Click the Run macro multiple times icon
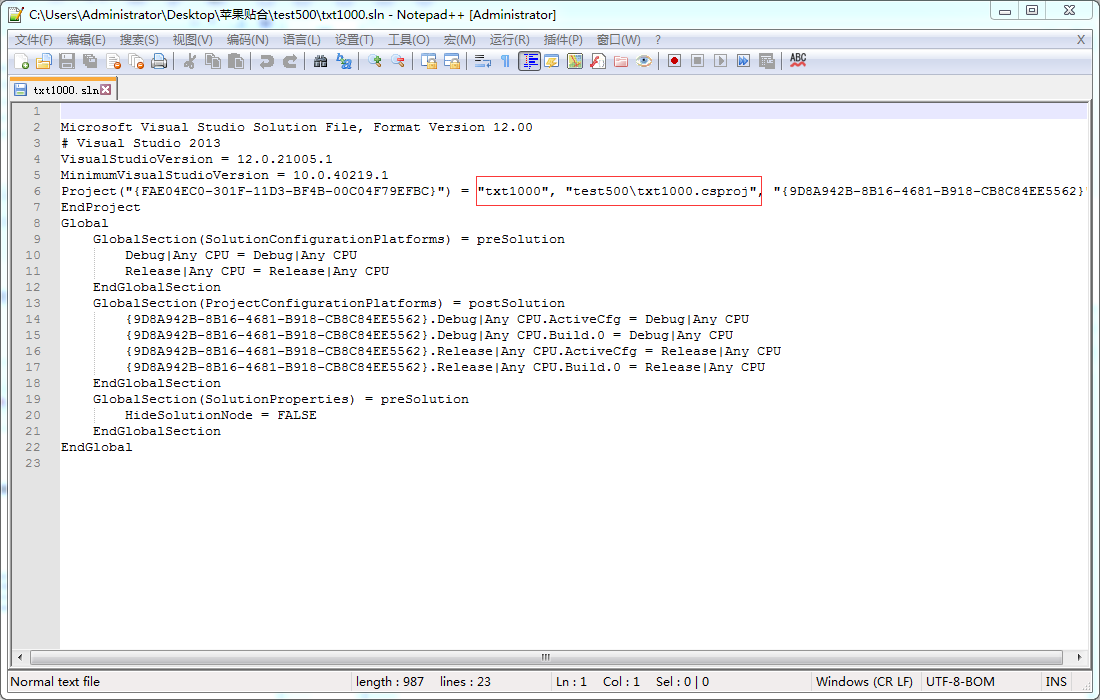The height and width of the screenshot is (700, 1100). 744,61
